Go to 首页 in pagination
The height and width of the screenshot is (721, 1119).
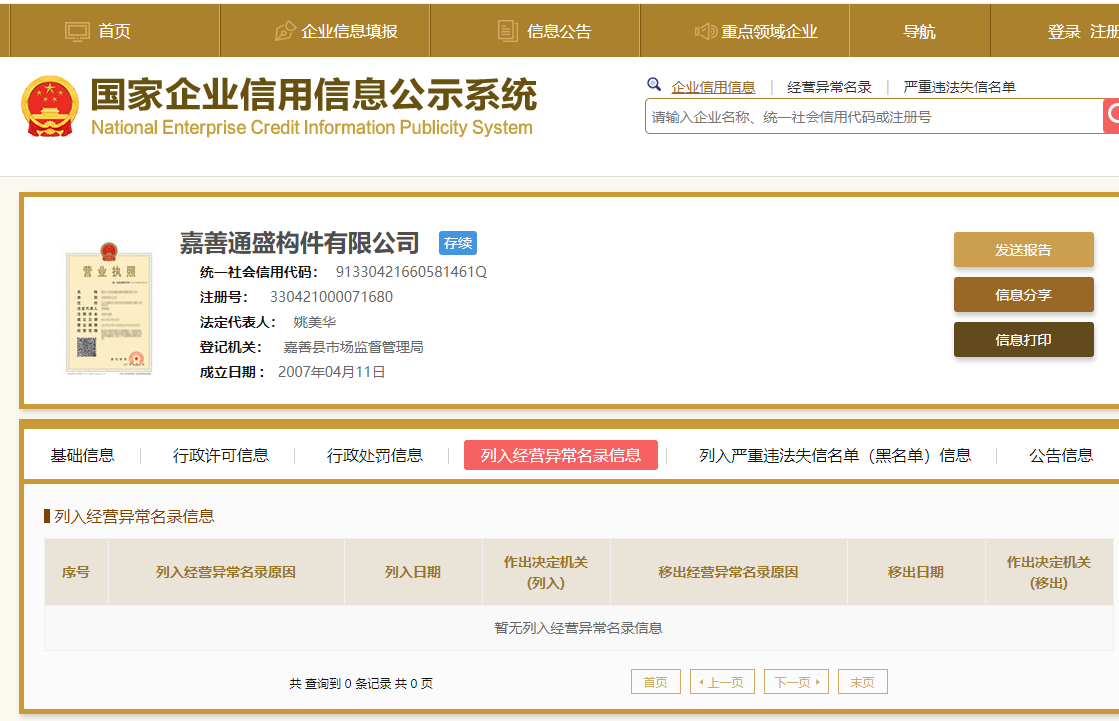click(656, 682)
